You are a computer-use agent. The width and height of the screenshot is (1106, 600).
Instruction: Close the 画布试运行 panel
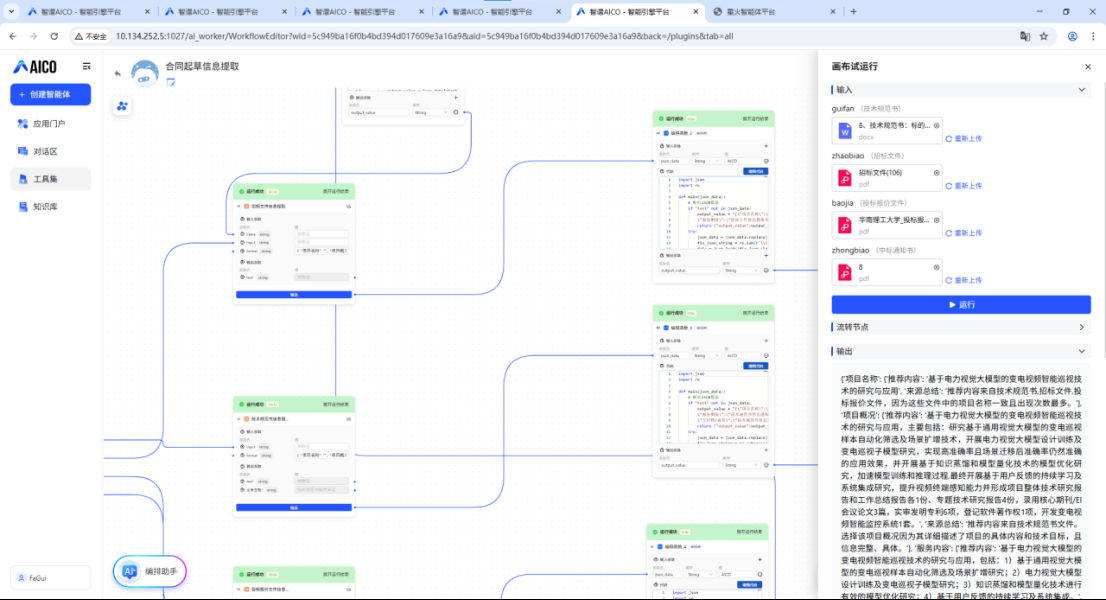pyautogui.click(x=1088, y=67)
